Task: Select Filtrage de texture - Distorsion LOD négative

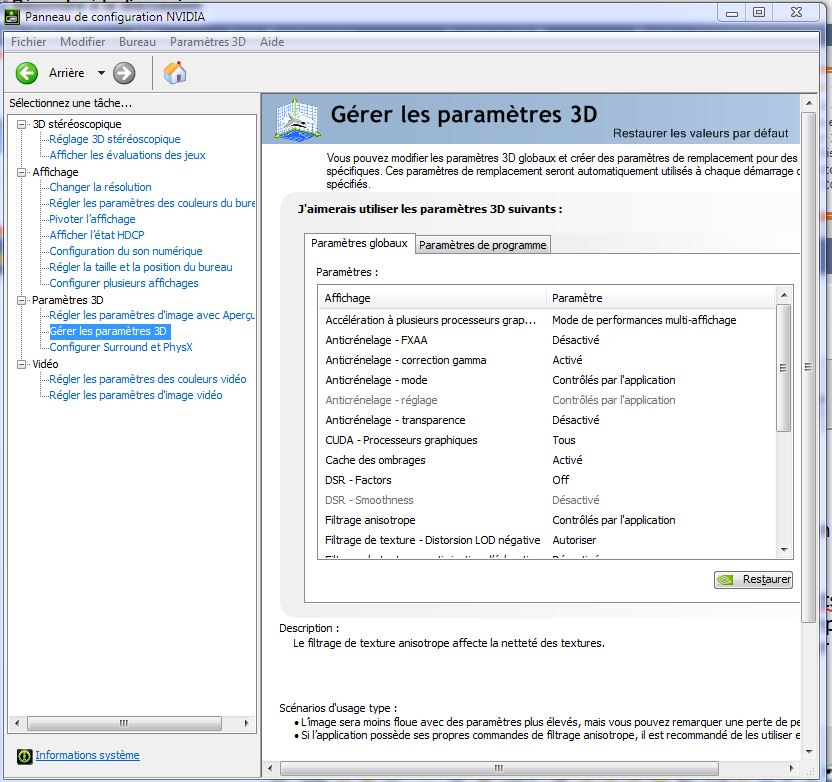Action: [547, 540]
